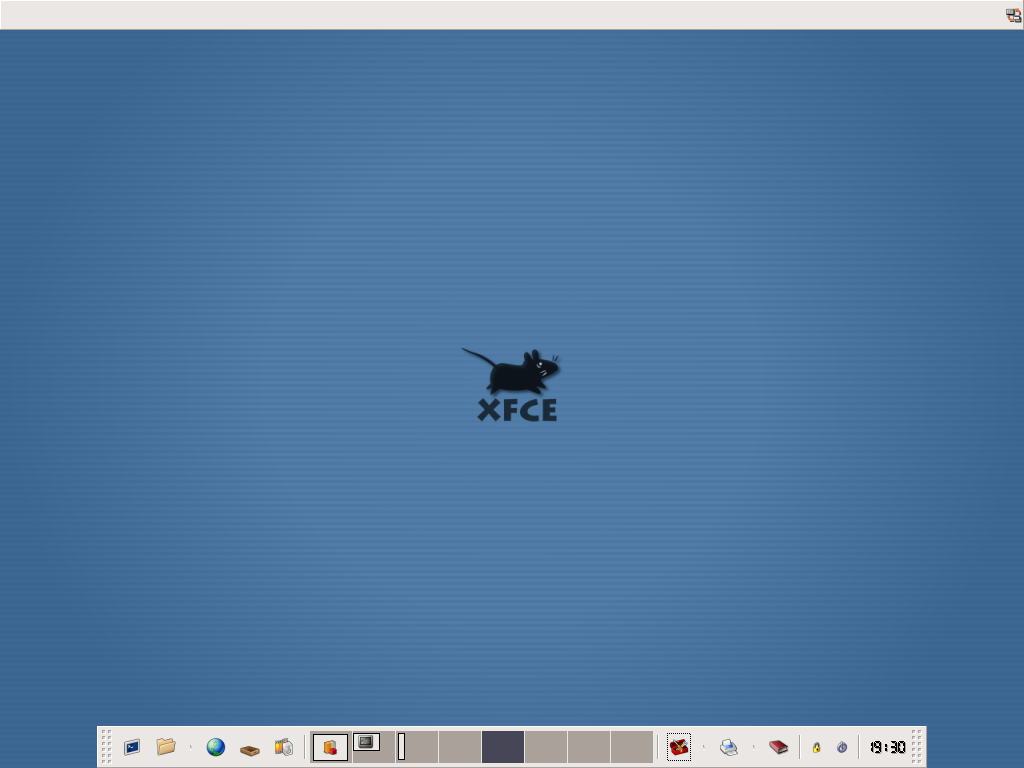Click the brown tray launcher icon
The width and height of the screenshot is (1024, 768).
(x=250, y=748)
